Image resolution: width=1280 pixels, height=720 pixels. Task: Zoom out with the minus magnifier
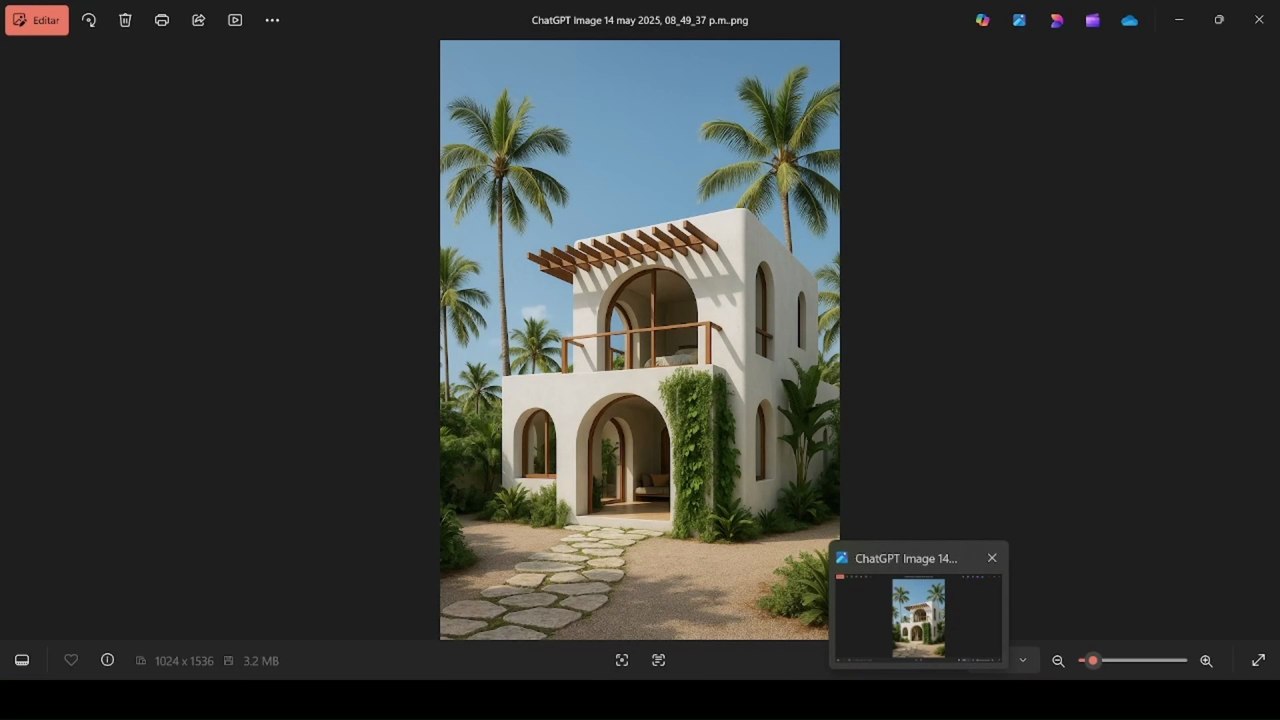click(x=1058, y=661)
